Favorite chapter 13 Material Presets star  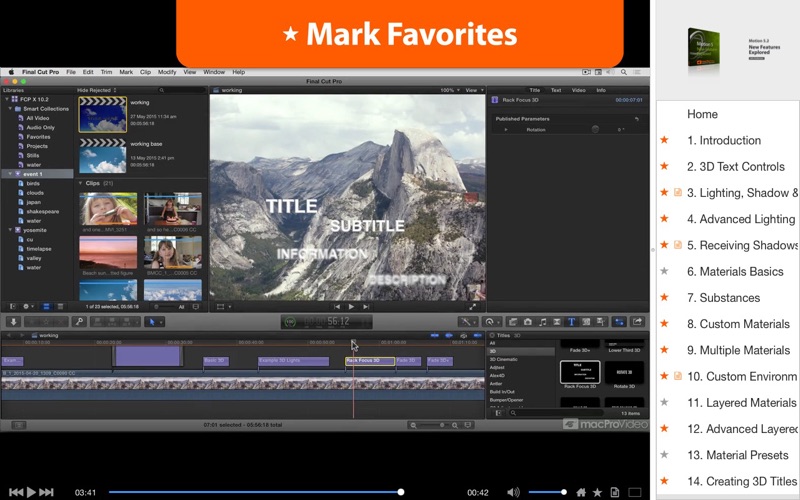(x=664, y=454)
